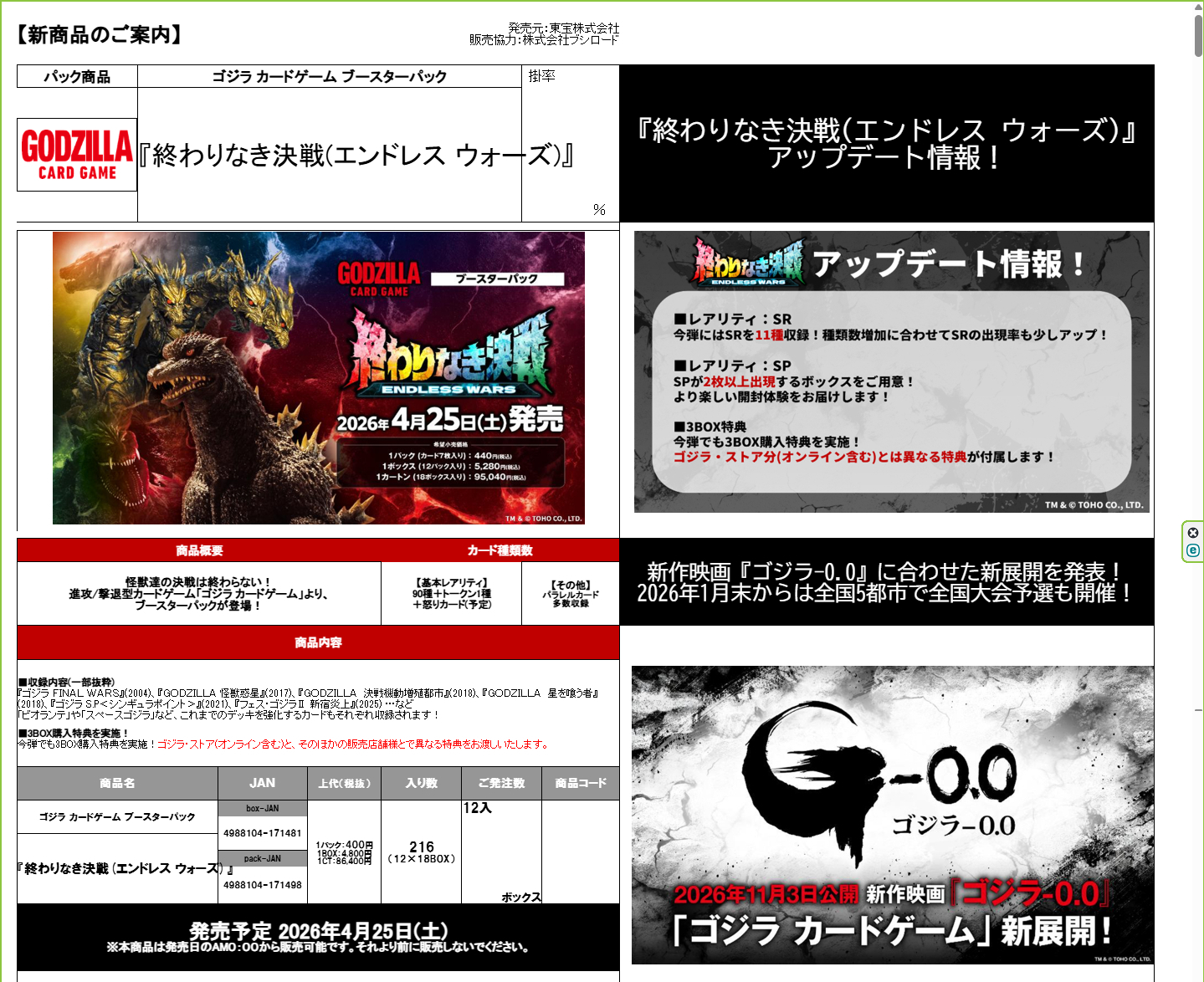Click the empty 商品コード cell
The width and height of the screenshot is (1204, 982).
(580, 852)
